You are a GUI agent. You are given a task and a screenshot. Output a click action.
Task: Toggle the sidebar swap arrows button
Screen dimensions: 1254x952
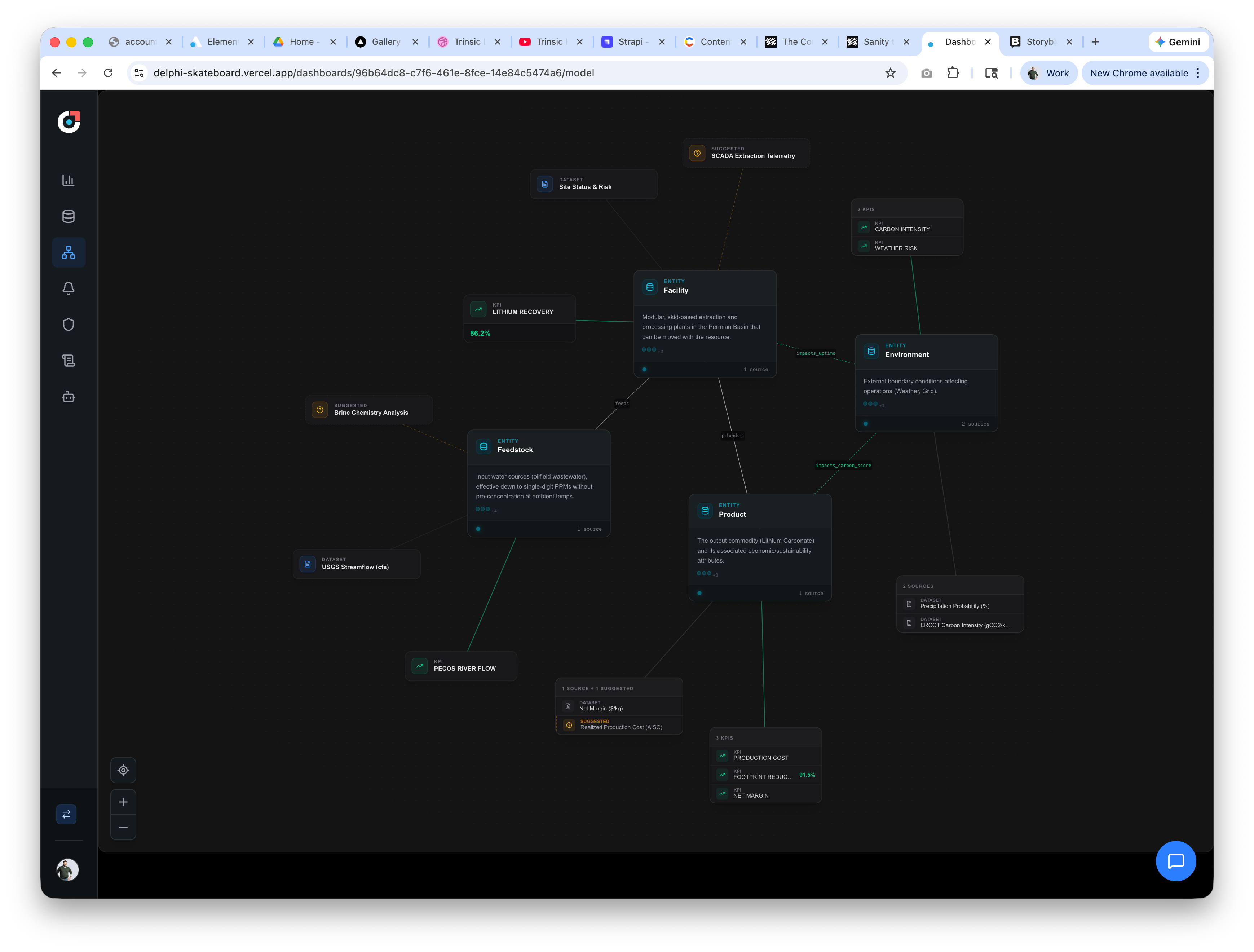click(x=66, y=814)
